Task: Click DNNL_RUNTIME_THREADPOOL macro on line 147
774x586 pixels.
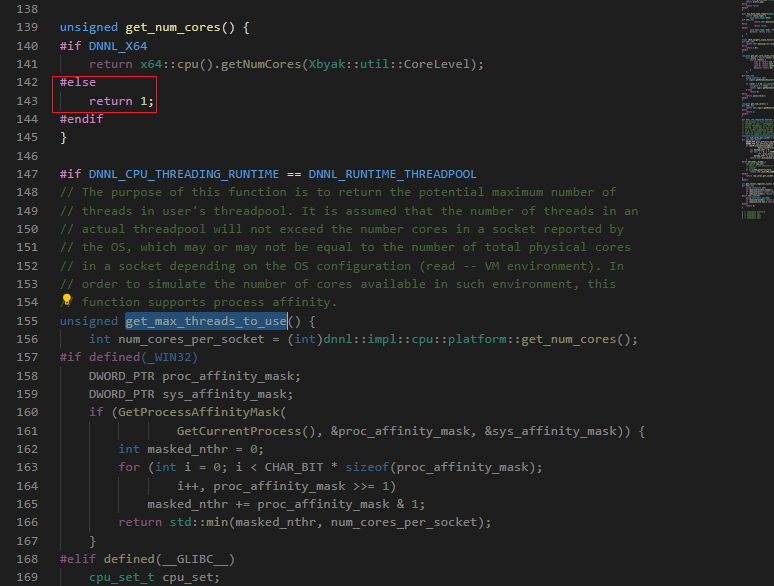Action: click(392, 174)
